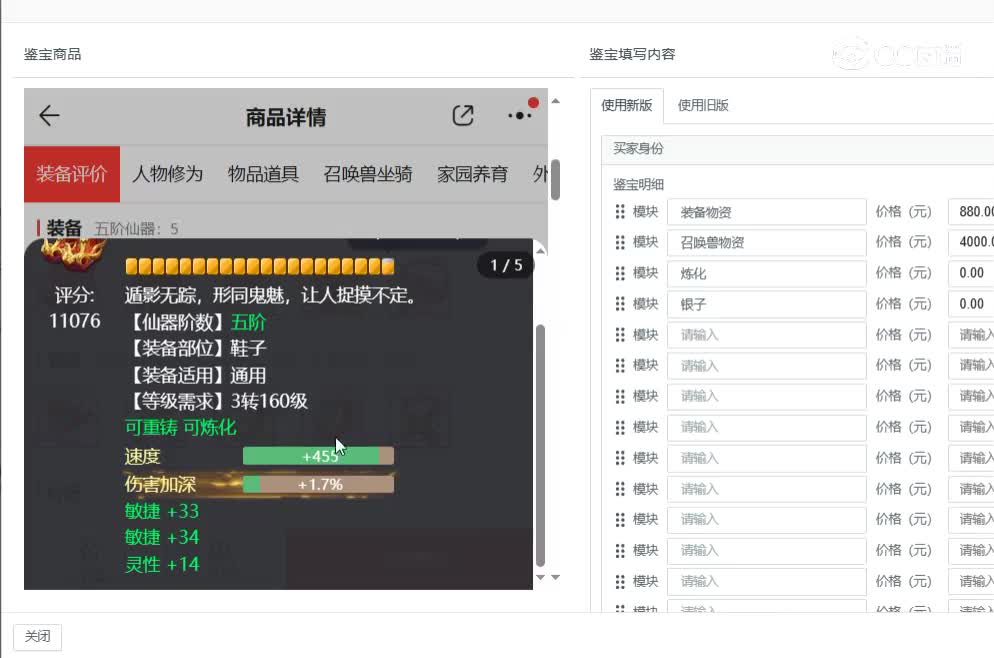The height and width of the screenshot is (658, 994).
Task: Click the 关闭 button at bottom left
Action: [37, 636]
